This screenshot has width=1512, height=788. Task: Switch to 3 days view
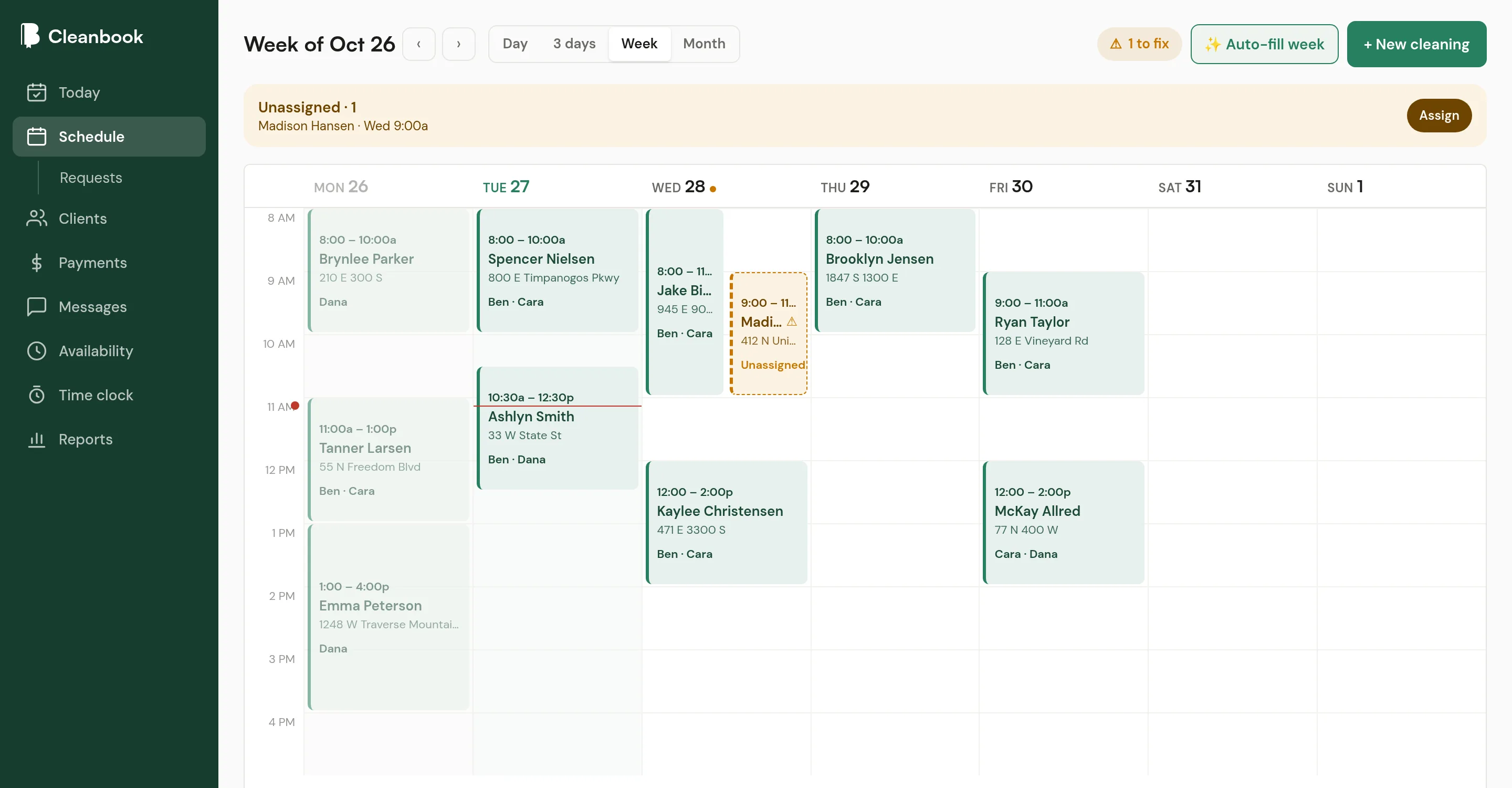574,44
